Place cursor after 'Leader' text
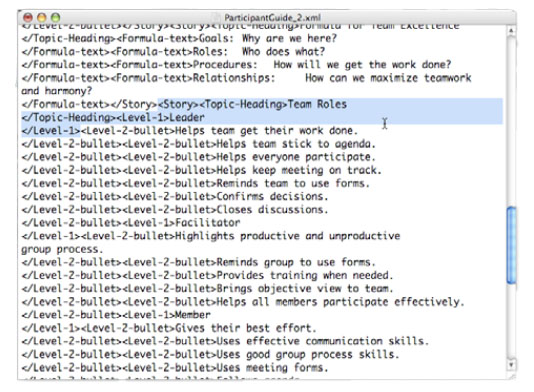Image resolution: width=534 pixels, height=392 pixels. coord(205,117)
